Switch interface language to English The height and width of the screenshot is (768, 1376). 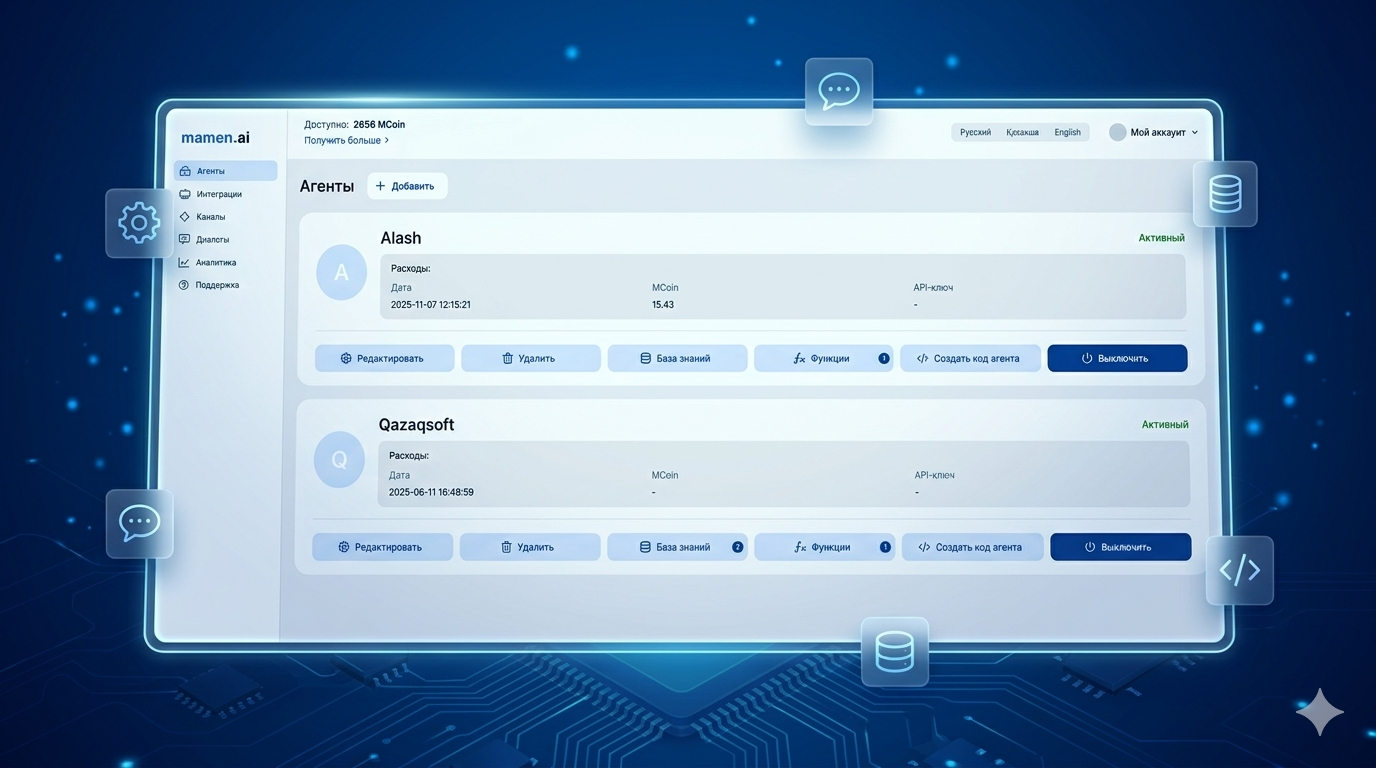(1067, 132)
